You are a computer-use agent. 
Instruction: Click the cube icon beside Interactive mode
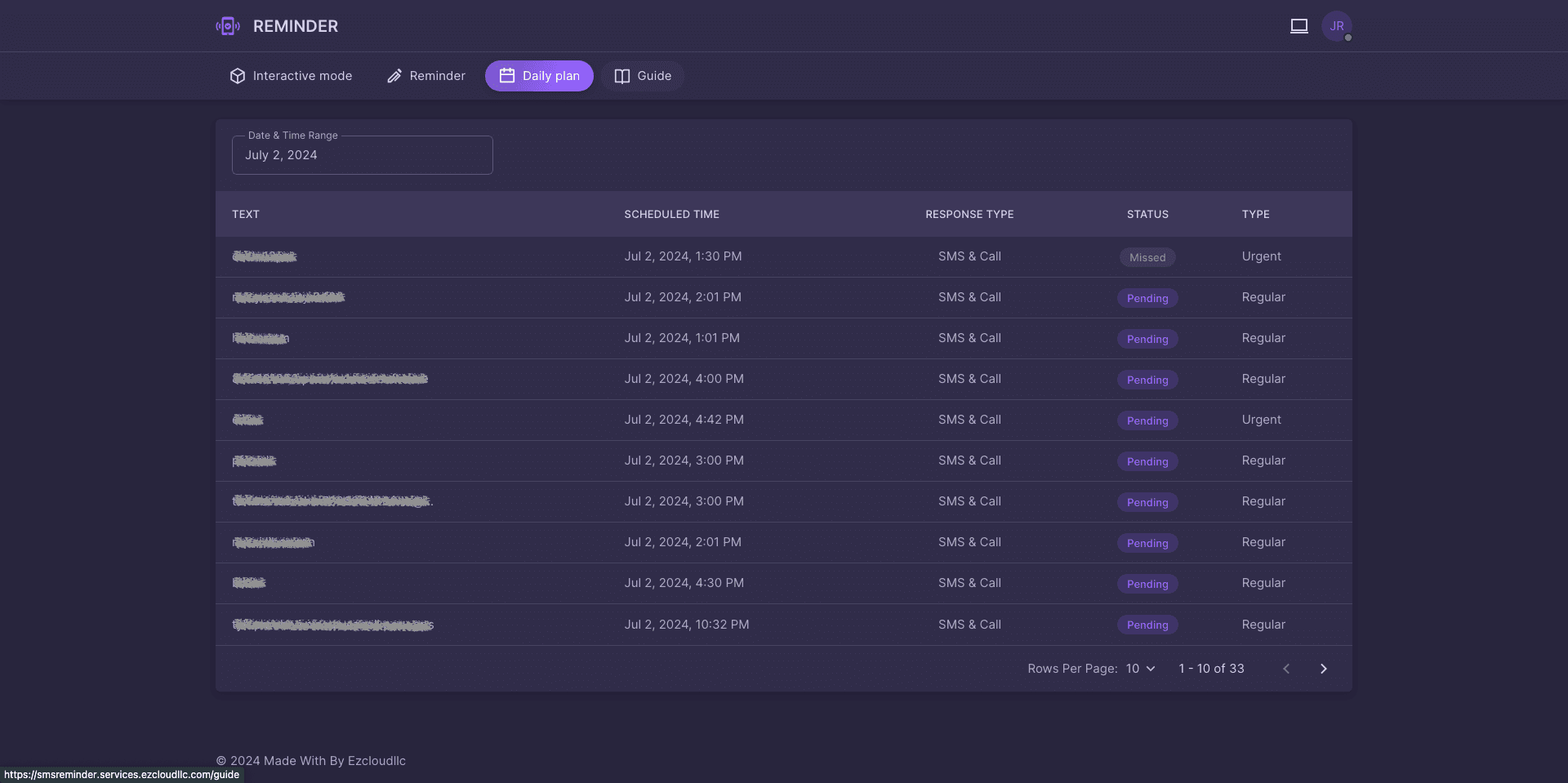pyautogui.click(x=238, y=76)
